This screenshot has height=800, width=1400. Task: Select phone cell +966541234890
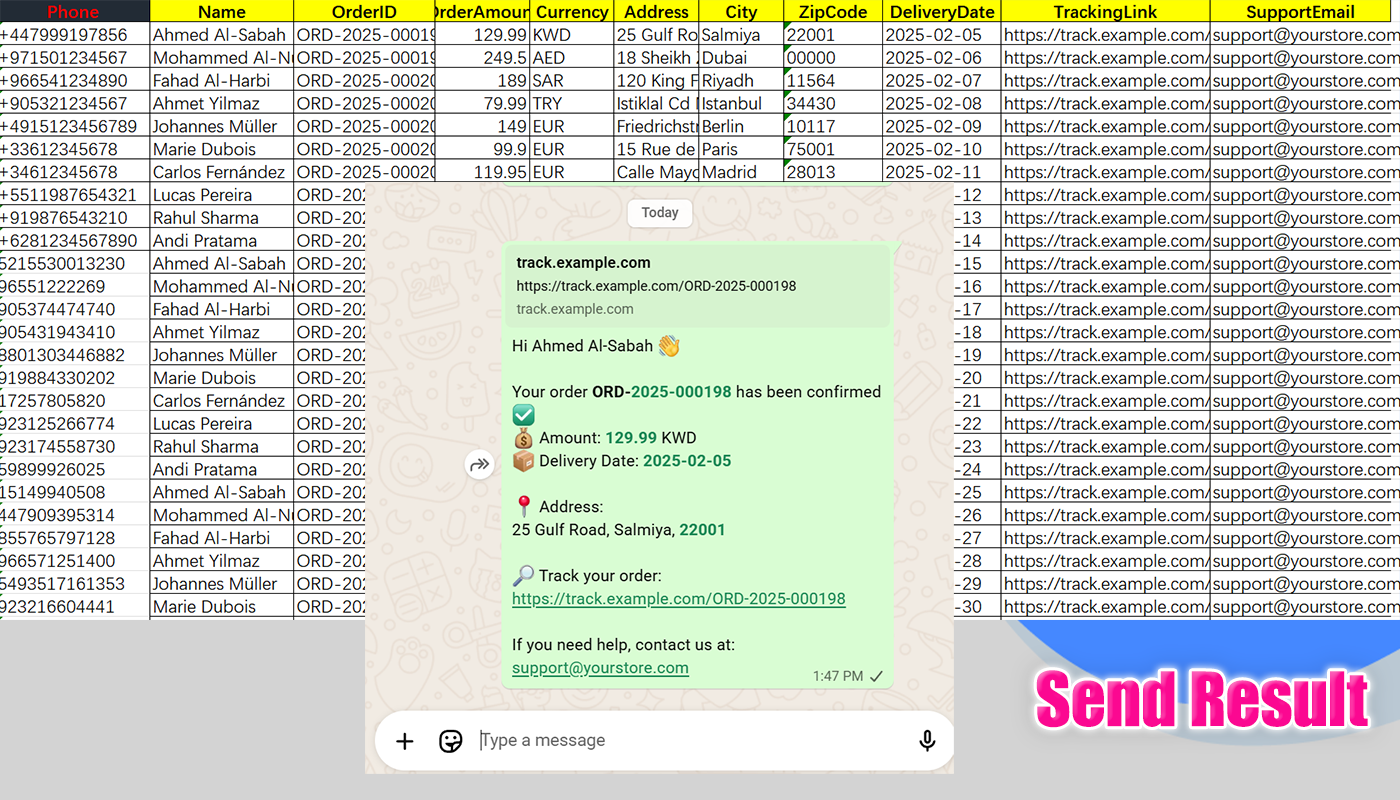[74, 81]
